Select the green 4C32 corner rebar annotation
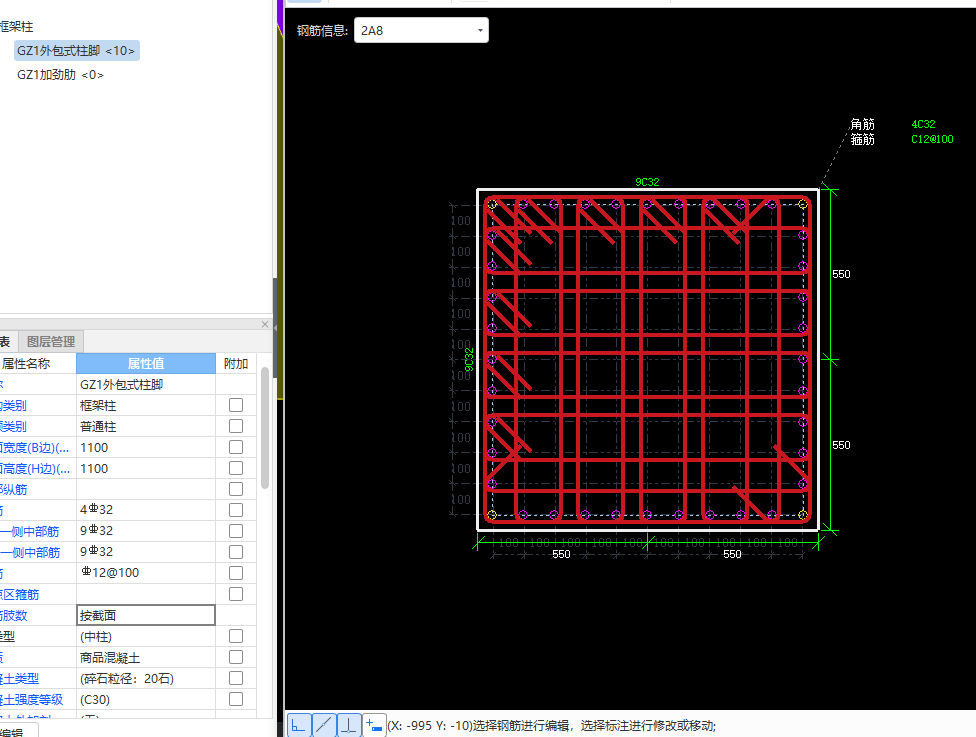The height and width of the screenshot is (737, 976). tap(923, 124)
